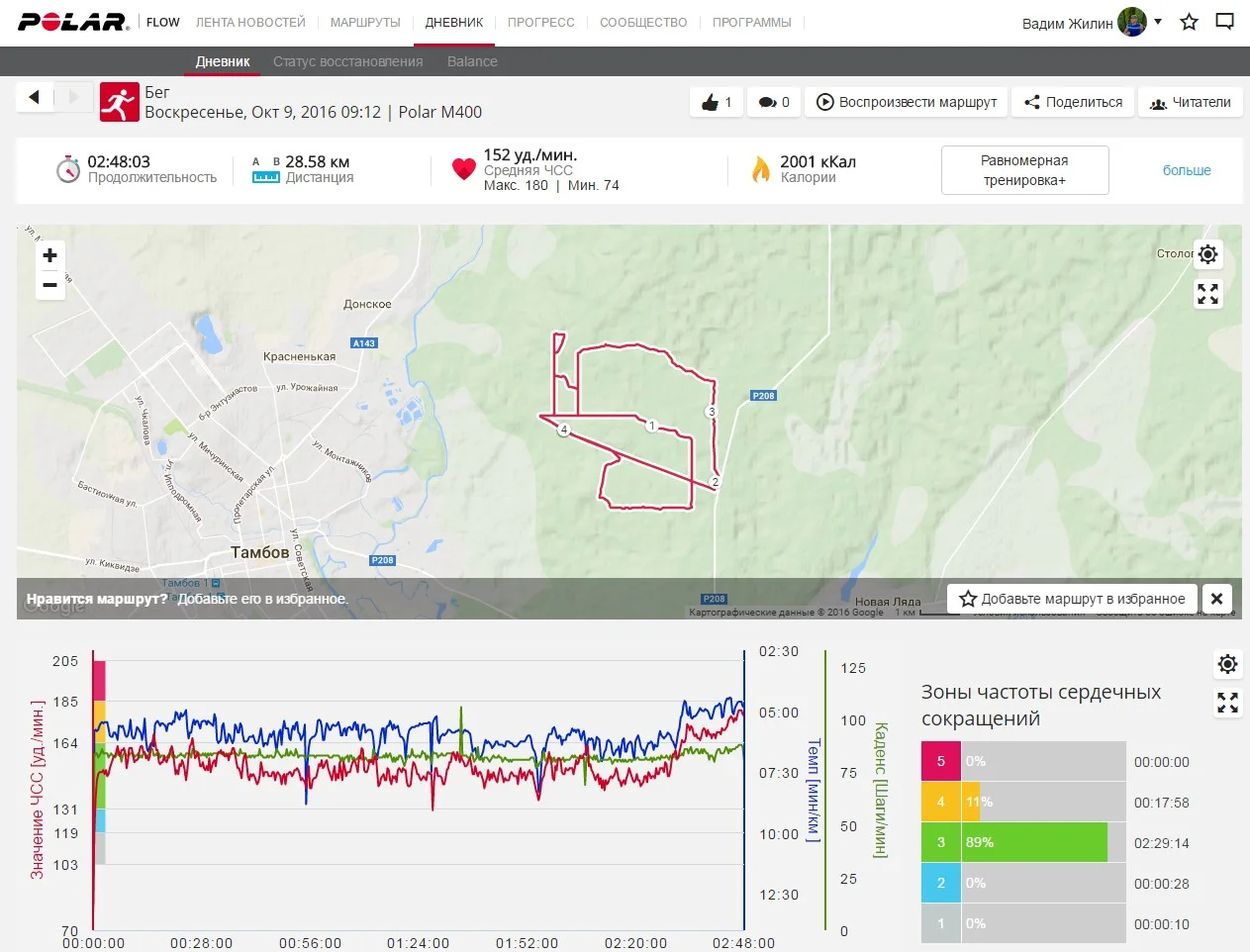Open user dropdown arrow next to avatar
The width and height of the screenshot is (1250, 952).
[1158, 22]
